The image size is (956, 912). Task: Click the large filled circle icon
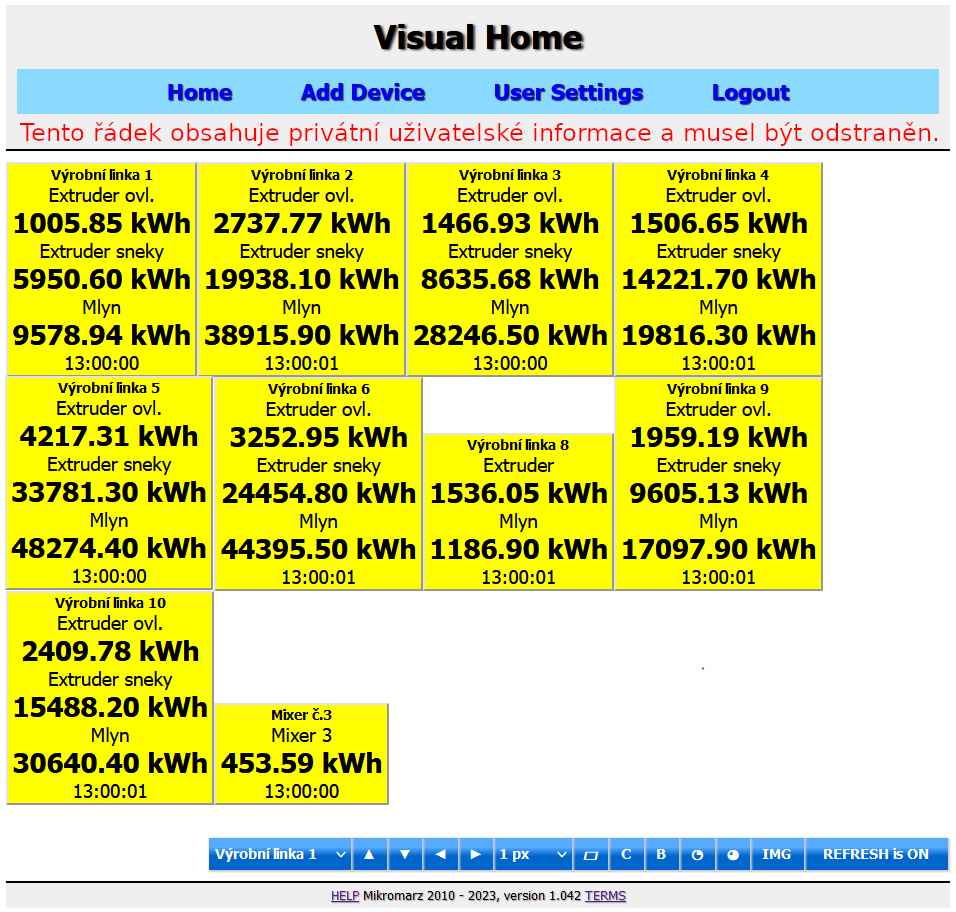733,854
